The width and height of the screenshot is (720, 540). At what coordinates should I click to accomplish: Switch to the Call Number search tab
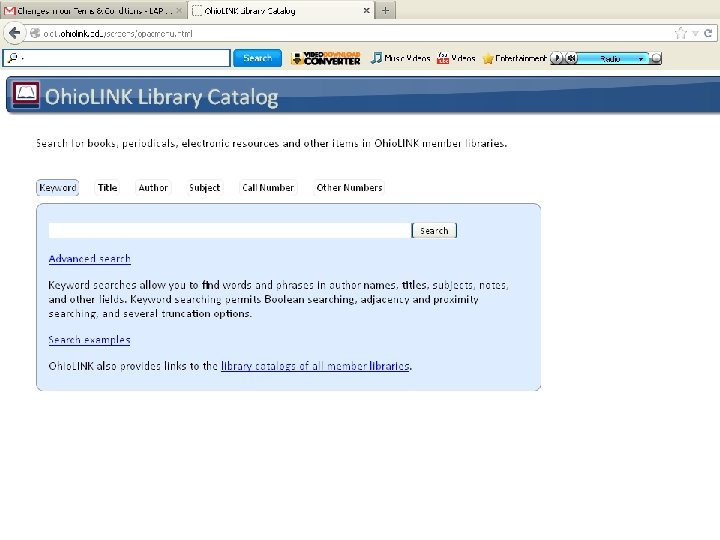(x=268, y=187)
